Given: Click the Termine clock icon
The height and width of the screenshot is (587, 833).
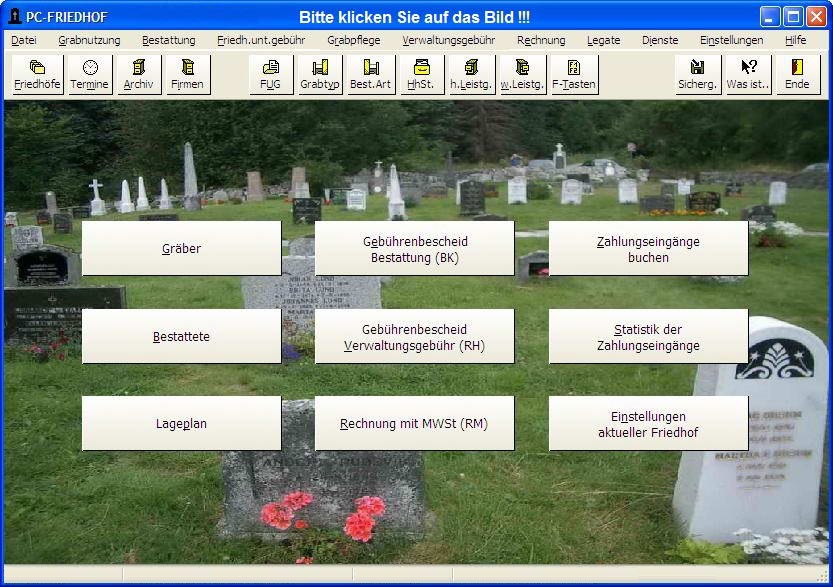Looking at the screenshot, I should [x=90, y=75].
